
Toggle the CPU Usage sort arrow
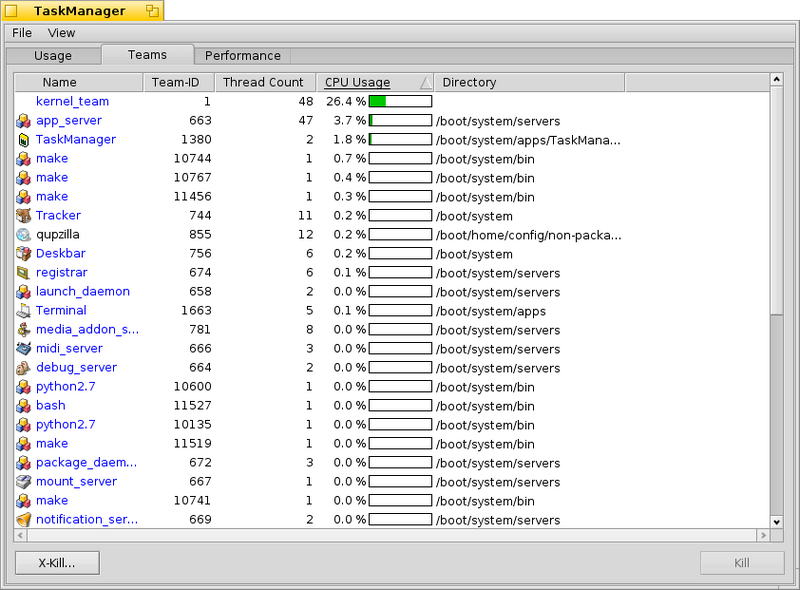pyautogui.click(x=426, y=83)
